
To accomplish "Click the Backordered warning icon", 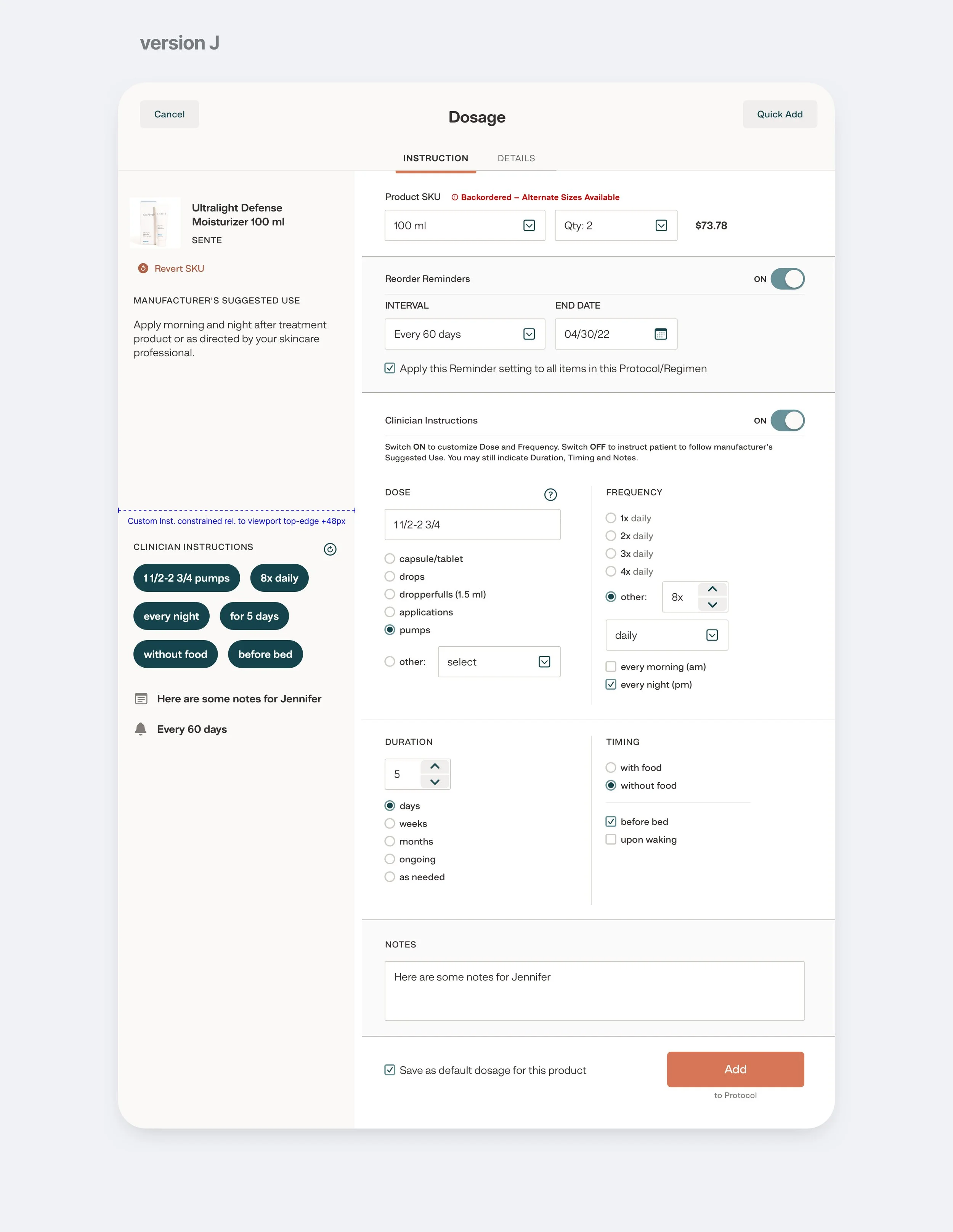I will 455,197.
